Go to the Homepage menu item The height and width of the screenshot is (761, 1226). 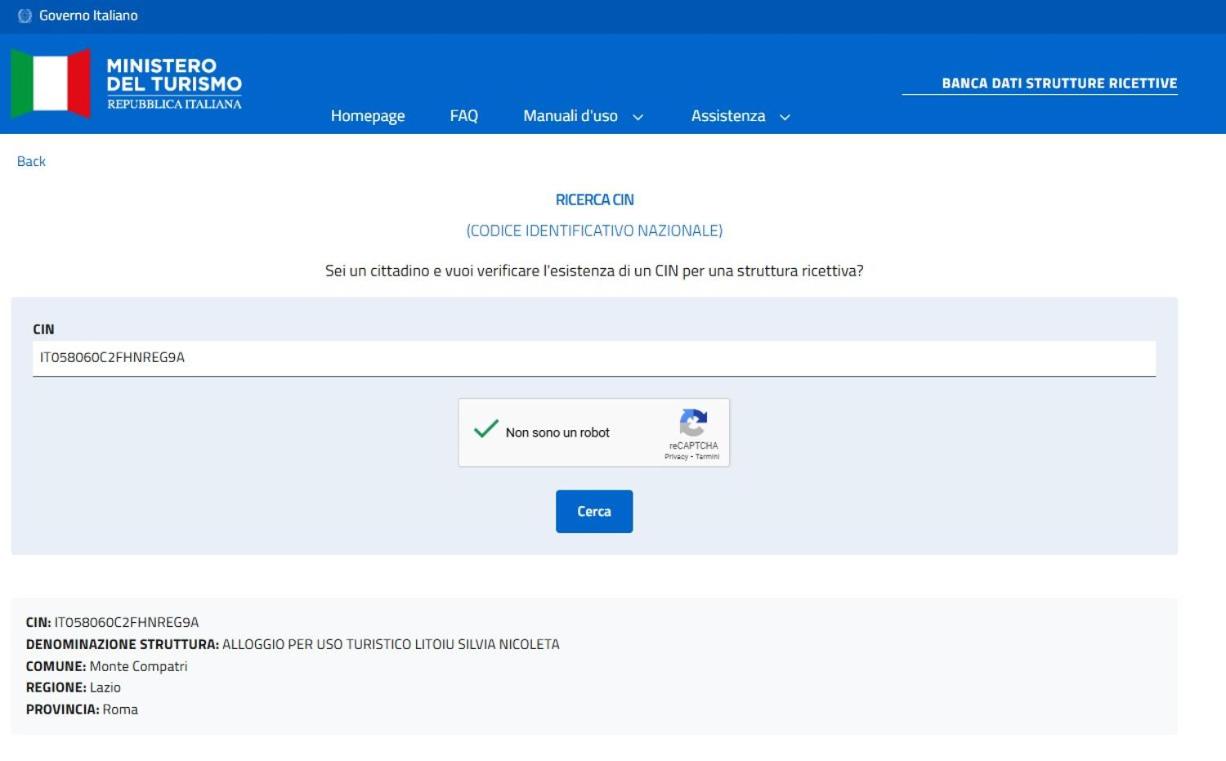368,116
